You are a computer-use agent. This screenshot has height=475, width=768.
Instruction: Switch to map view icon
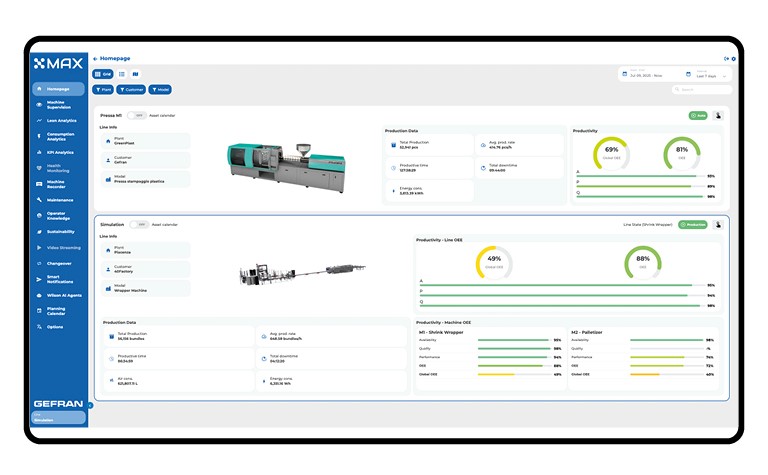136,74
